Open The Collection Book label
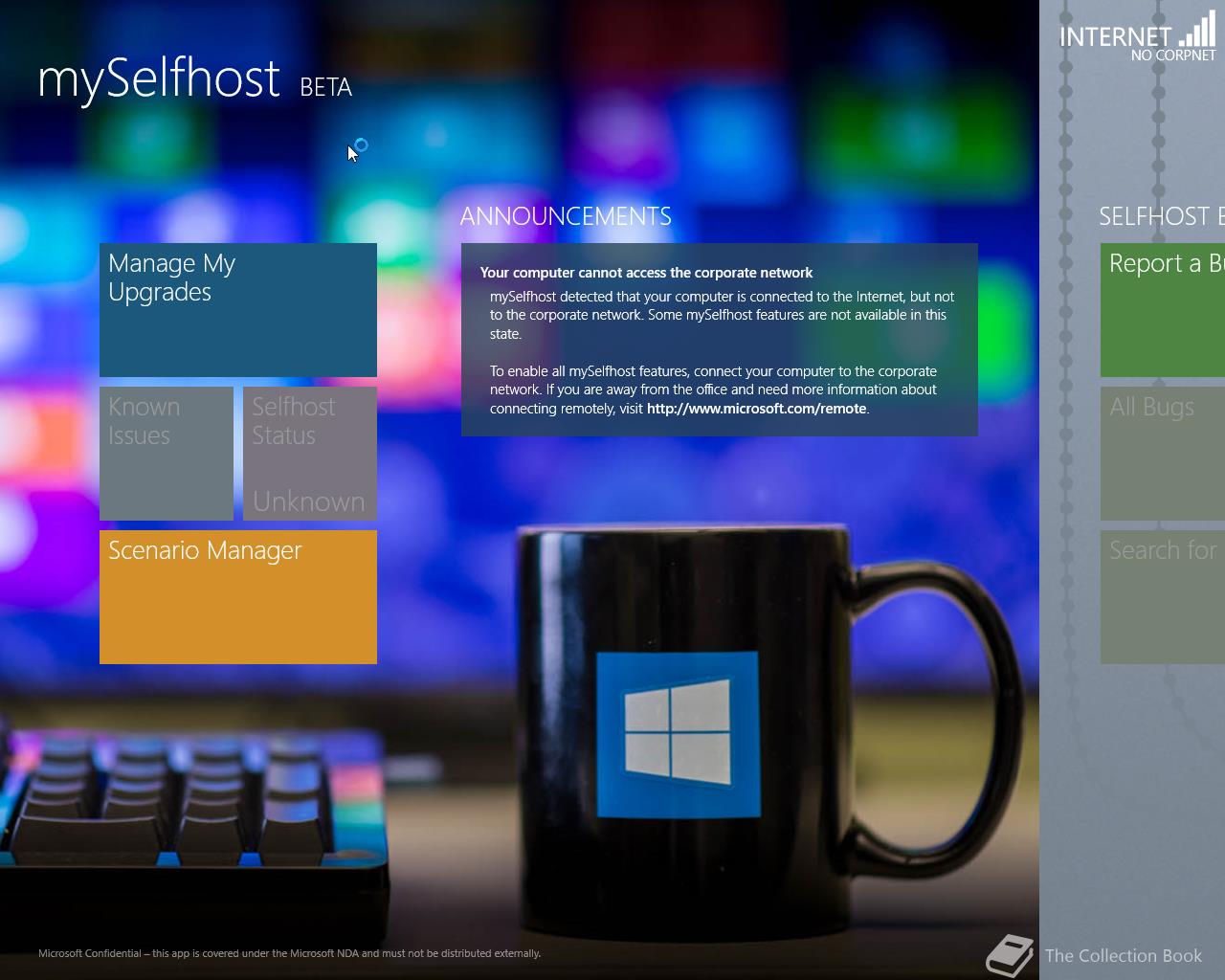This screenshot has height=980, width=1225. pyautogui.click(x=1124, y=956)
